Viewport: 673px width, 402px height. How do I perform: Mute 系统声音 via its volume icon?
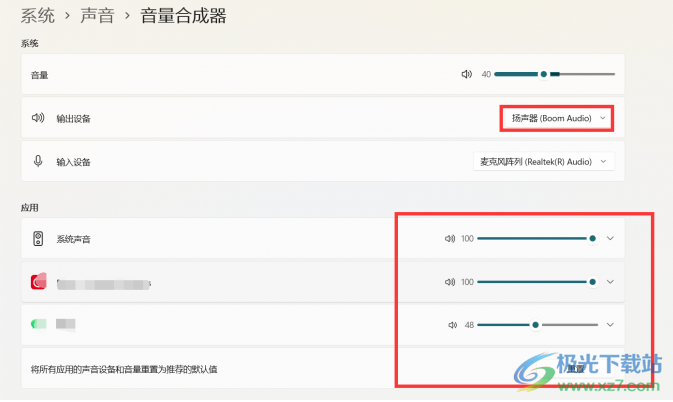pyautogui.click(x=450, y=239)
